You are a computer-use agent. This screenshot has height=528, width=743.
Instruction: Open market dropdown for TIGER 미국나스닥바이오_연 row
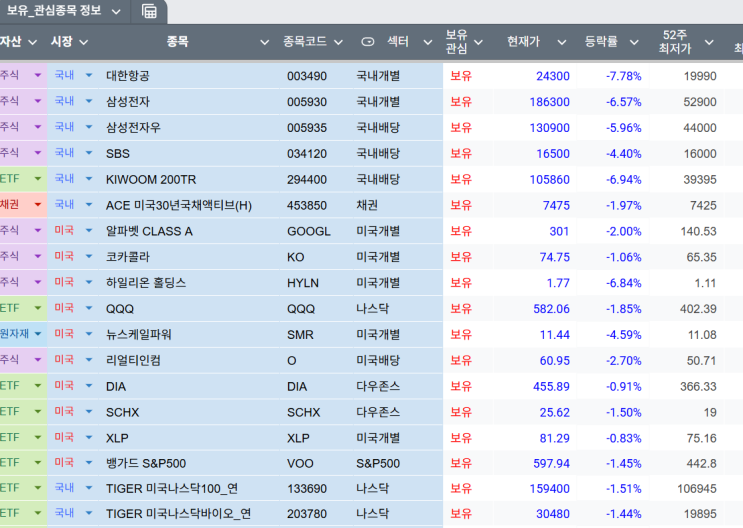pos(89,513)
